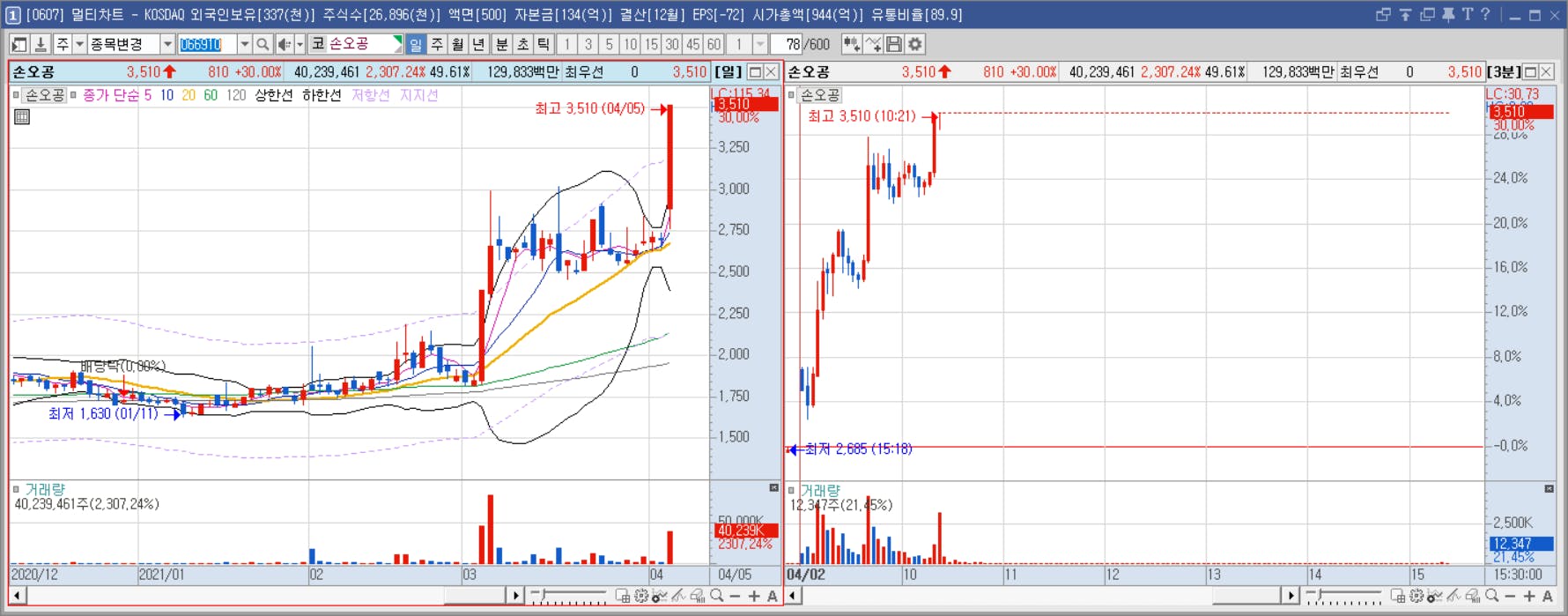Image resolution: width=1568 pixels, height=616 pixels.
Task: Open data table icon in daily chart
Action: (22, 116)
